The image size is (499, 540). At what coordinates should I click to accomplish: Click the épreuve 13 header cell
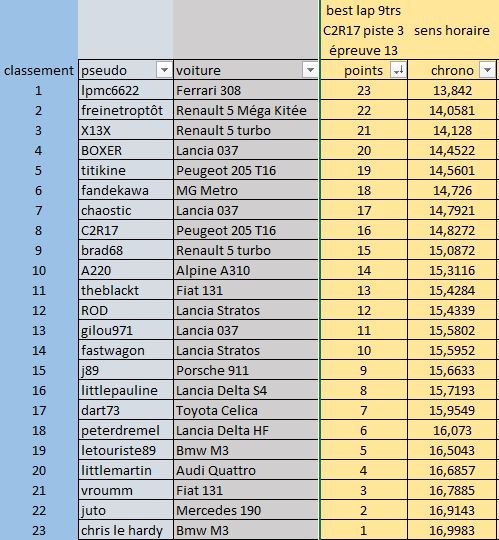click(363, 51)
